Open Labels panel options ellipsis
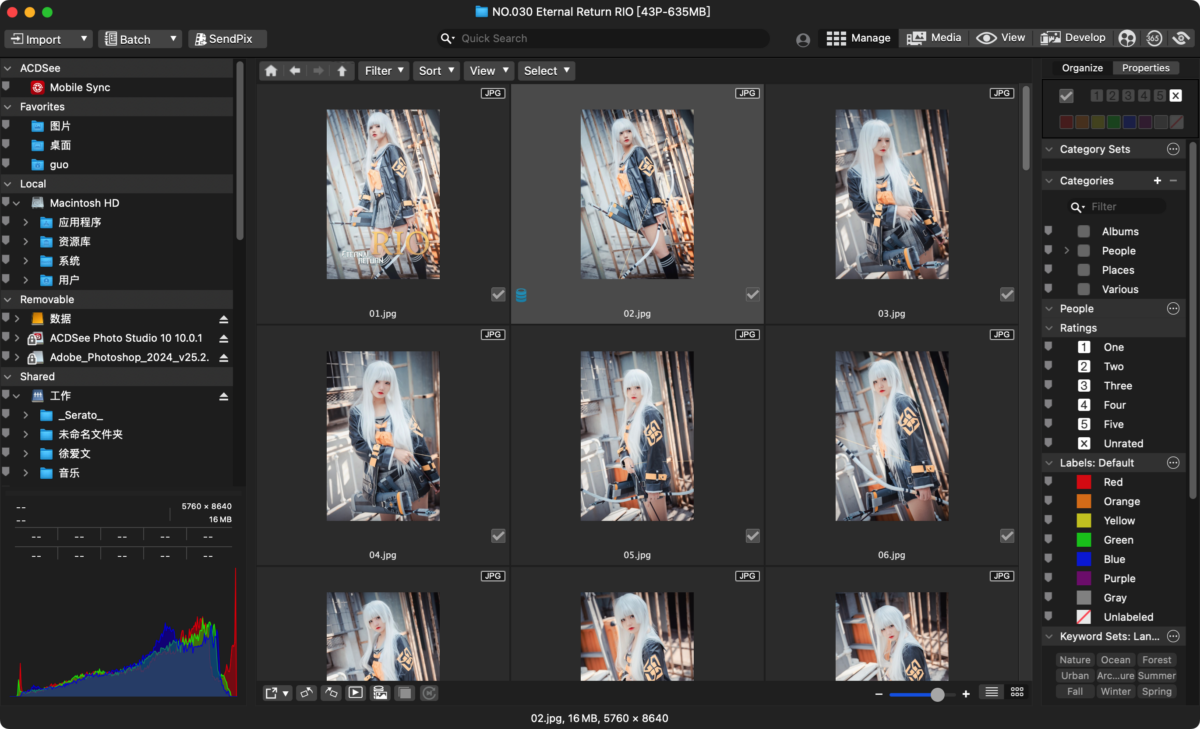This screenshot has width=1200, height=729. click(1173, 463)
